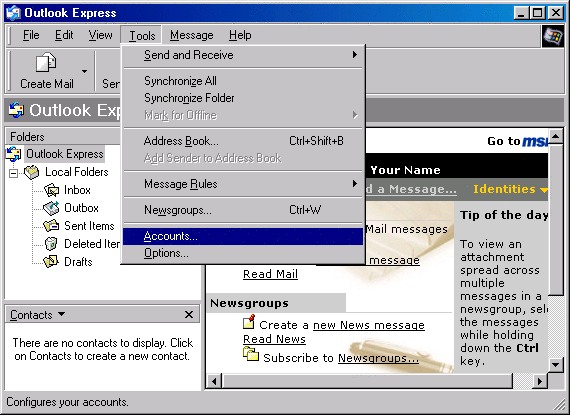Choose Synchronize All from Tools menu

243,81
